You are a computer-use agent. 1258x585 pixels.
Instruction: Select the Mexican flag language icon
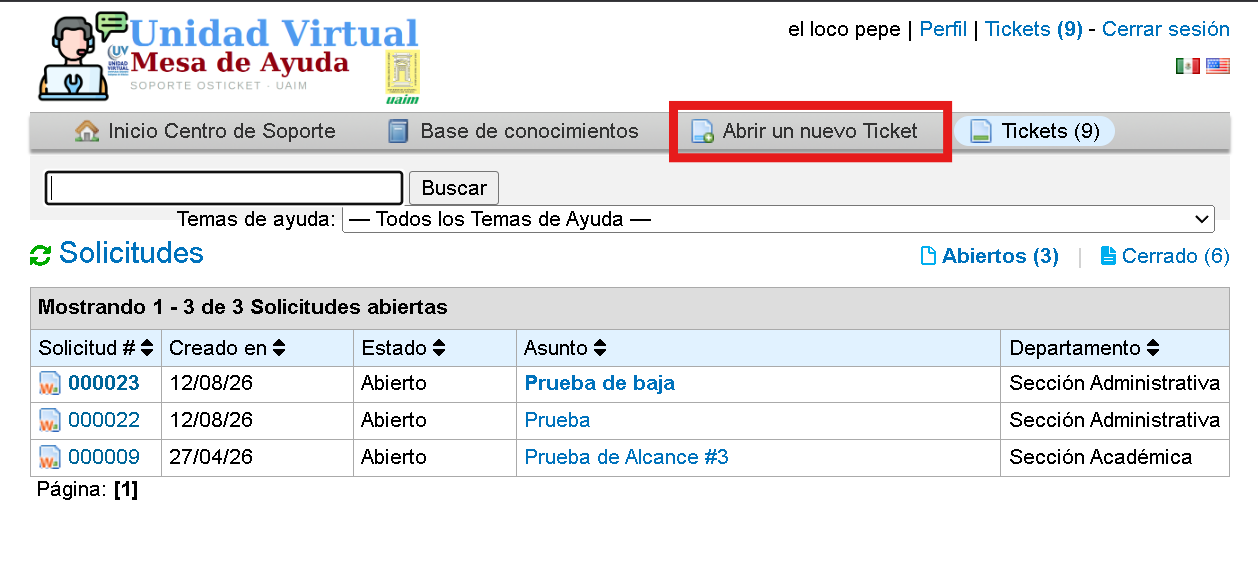click(1187, 66)
